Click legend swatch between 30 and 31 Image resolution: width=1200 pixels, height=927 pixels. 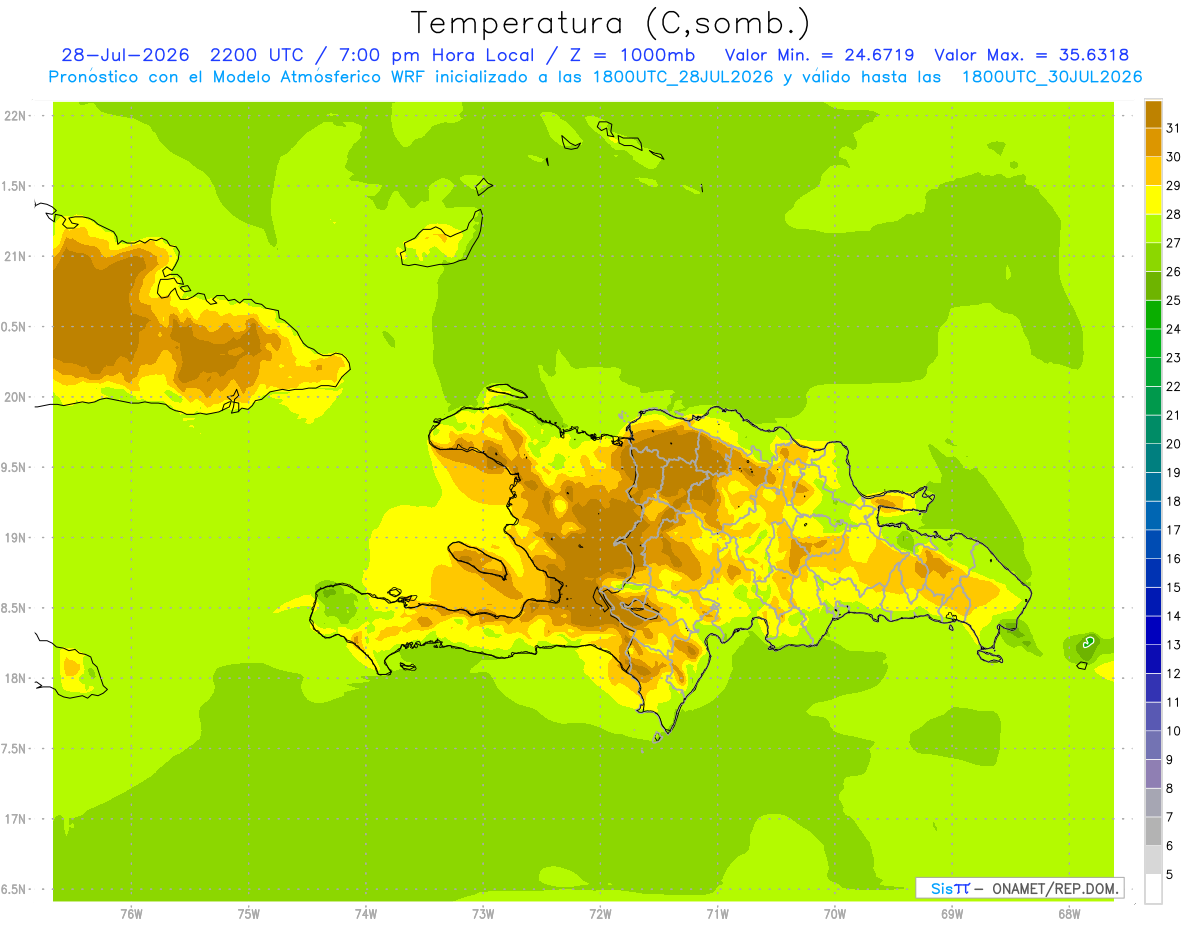click(1153, 142)
